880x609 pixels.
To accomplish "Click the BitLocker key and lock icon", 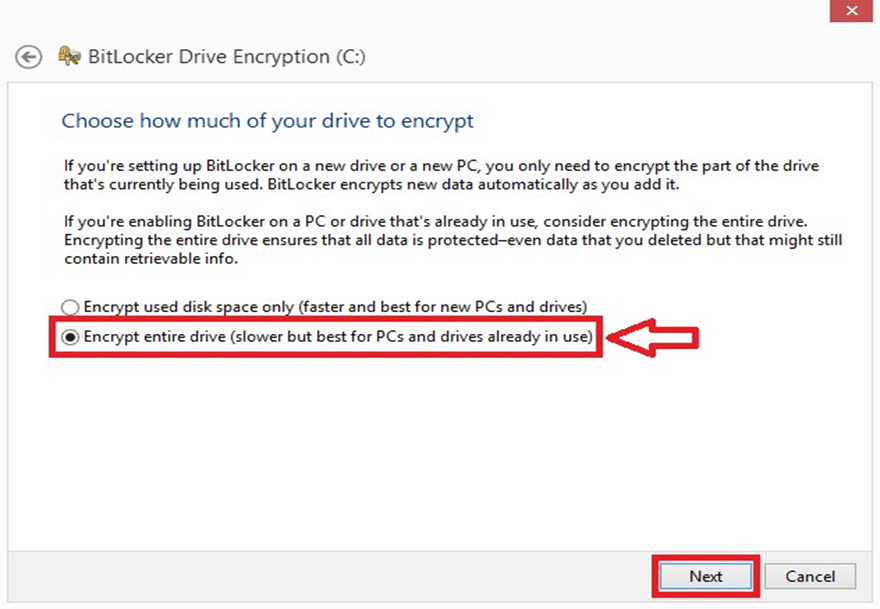I will point(69,56).
